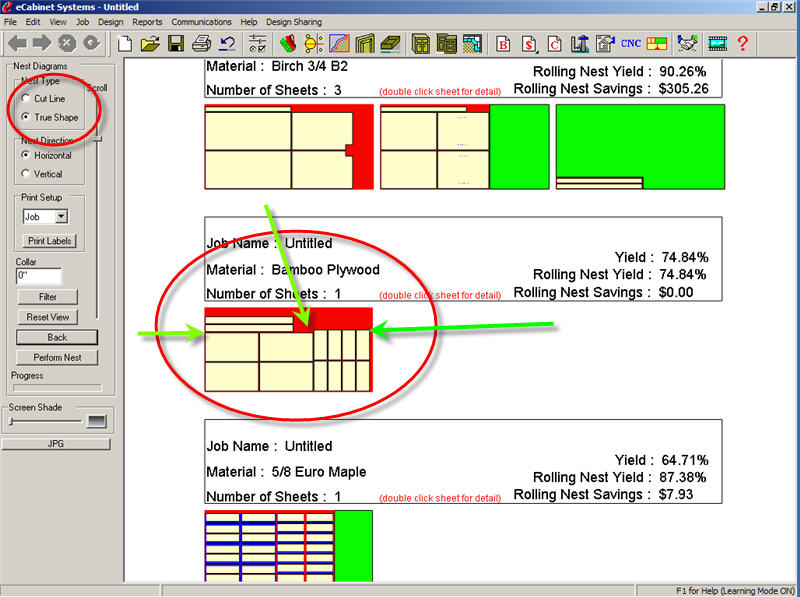The height and width of the screenshot is (597, 800).
Task: Open the profile curve editor icon
Action: [x=339, y=44]
